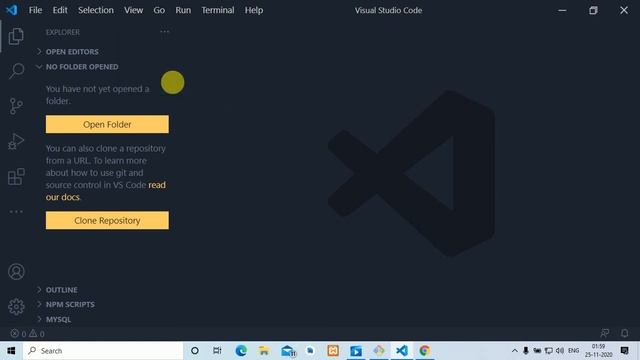Open the feedback icon in status bar
Viewport: 640px width, 360px height.
(605, 333)
